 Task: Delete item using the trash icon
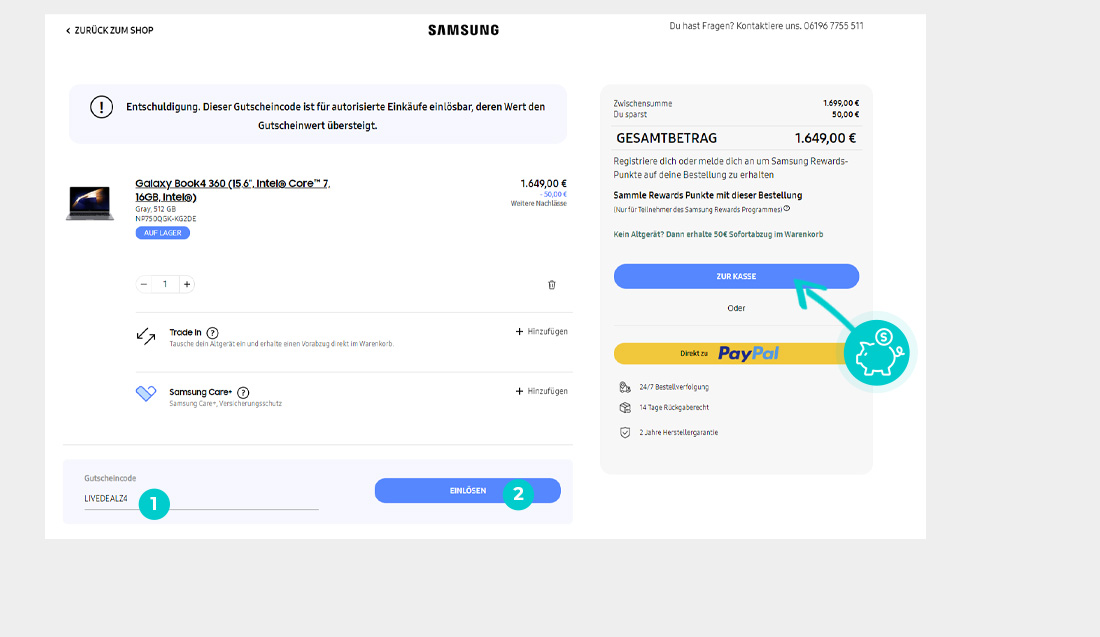pos(551,285)
